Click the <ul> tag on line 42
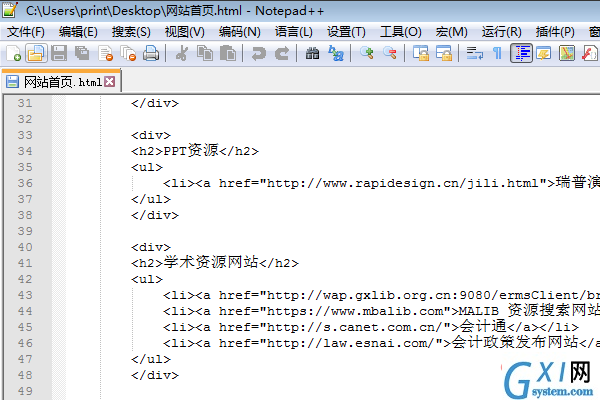600x400 pixels. pos(147,279)
